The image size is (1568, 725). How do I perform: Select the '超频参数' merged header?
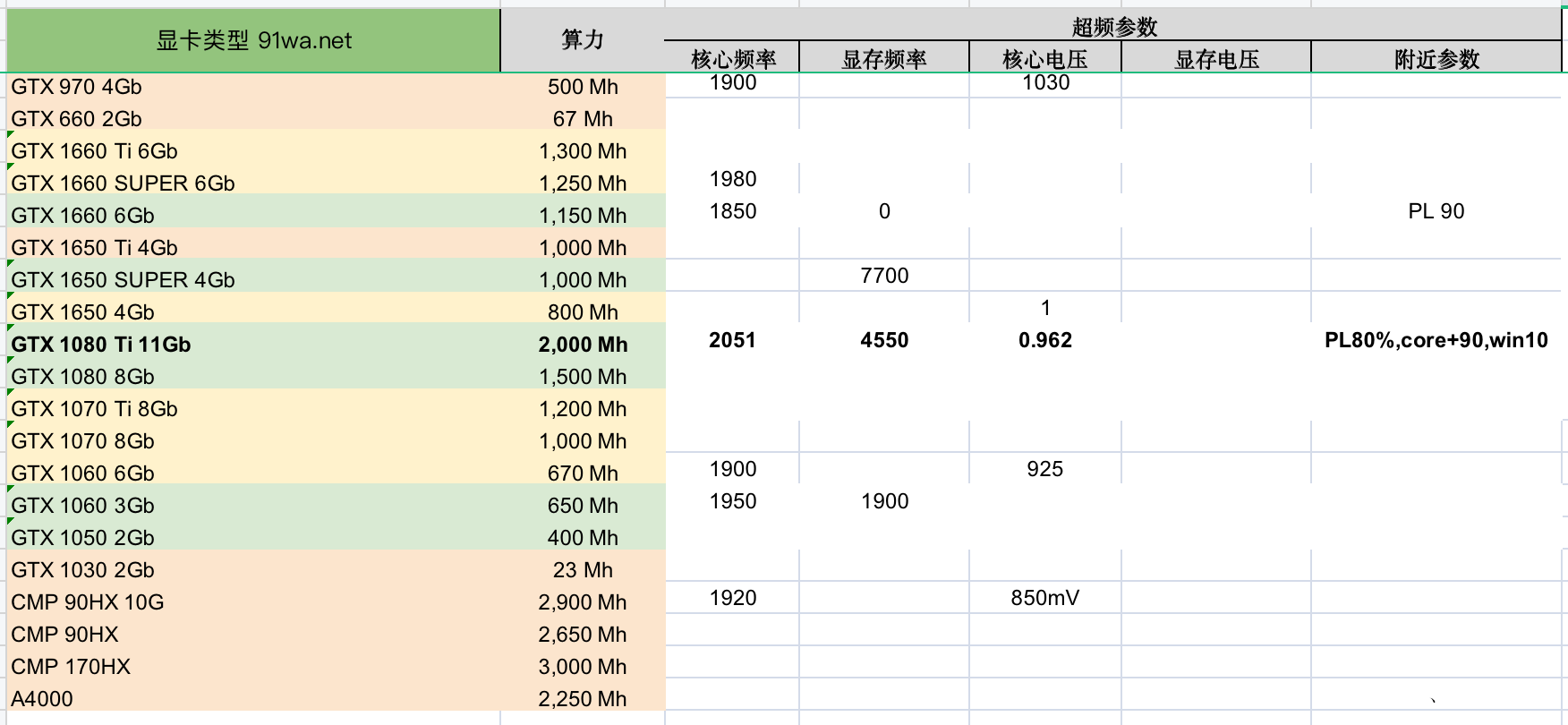(x=1114, y=27)
